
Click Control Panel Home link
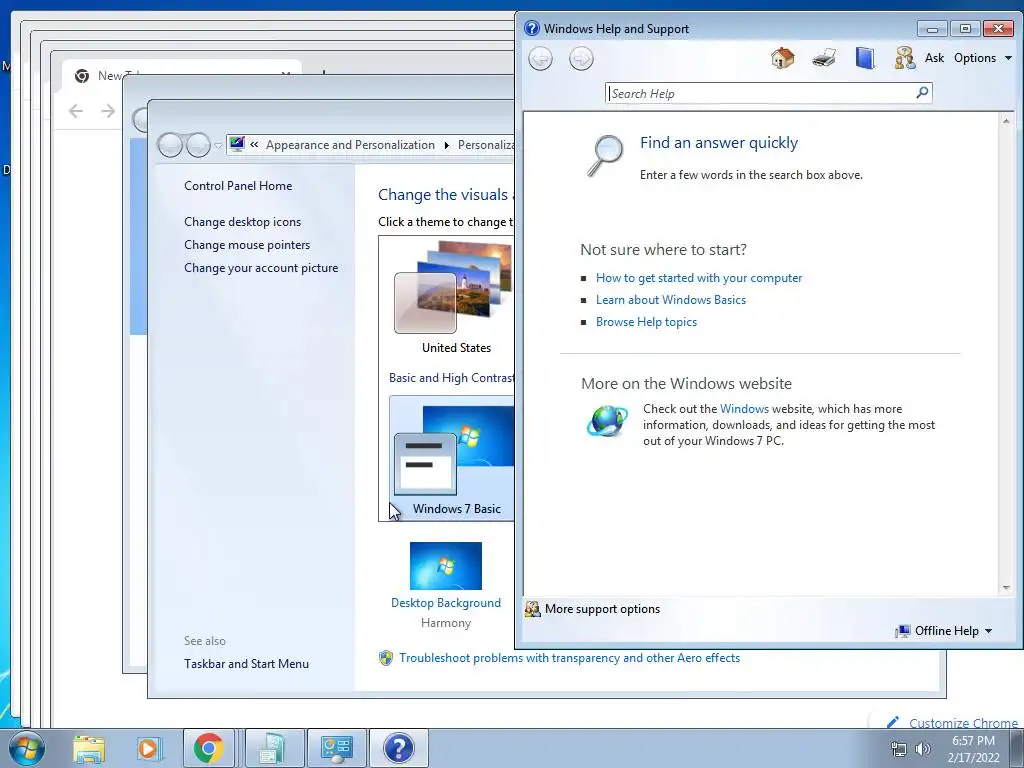point(238,186)
